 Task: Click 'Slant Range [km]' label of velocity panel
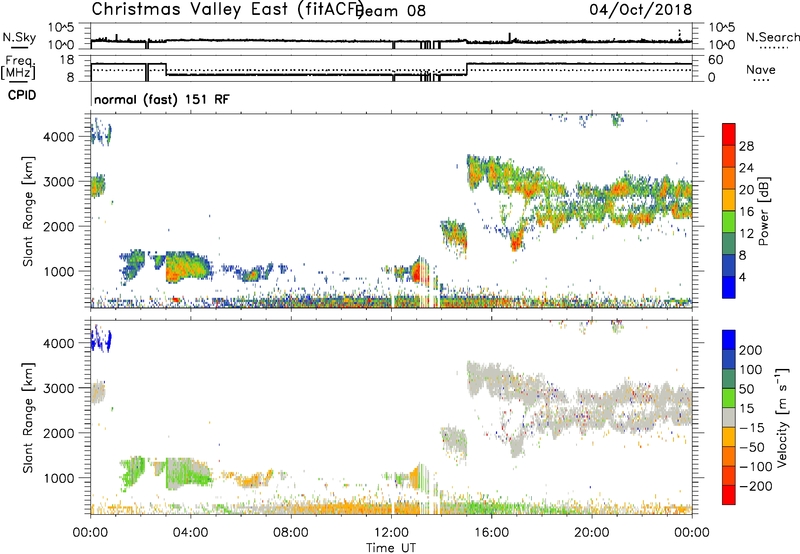pyautogui.click(x=28, y=417)
